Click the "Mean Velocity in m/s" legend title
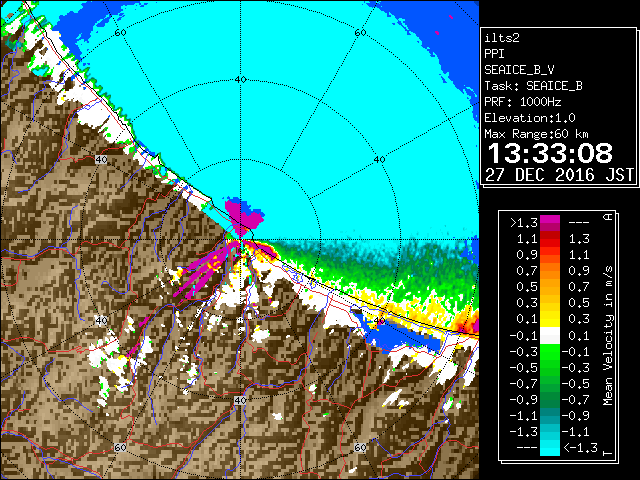This screenshot has width=640, height=480. [608, 336]
